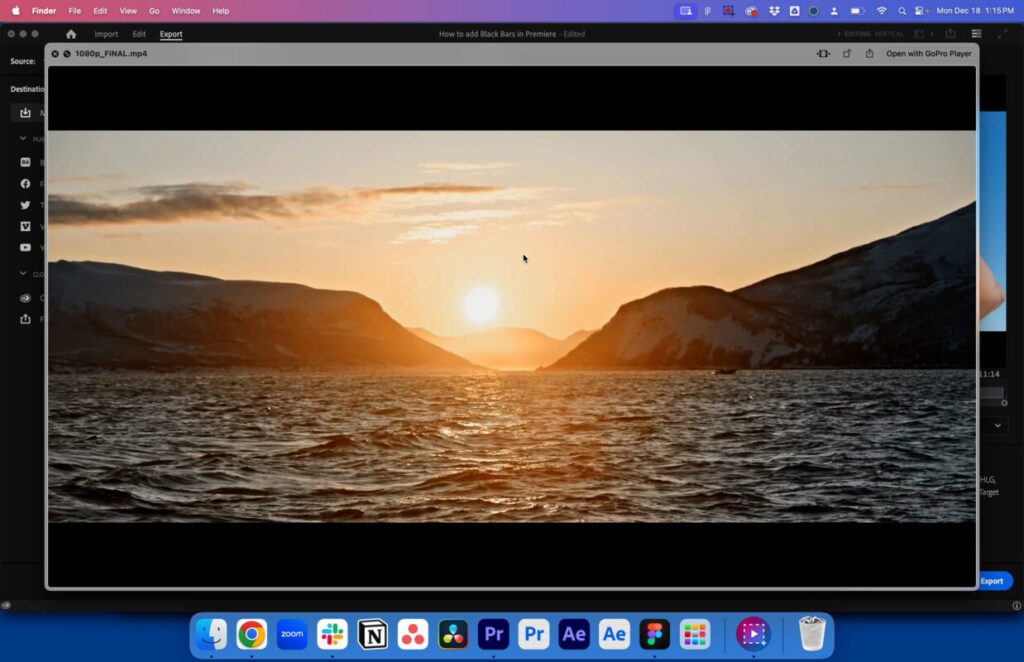1024x662 pixels.
Task: Open Zoom from the Dock
Action: [x=292, y=634]
